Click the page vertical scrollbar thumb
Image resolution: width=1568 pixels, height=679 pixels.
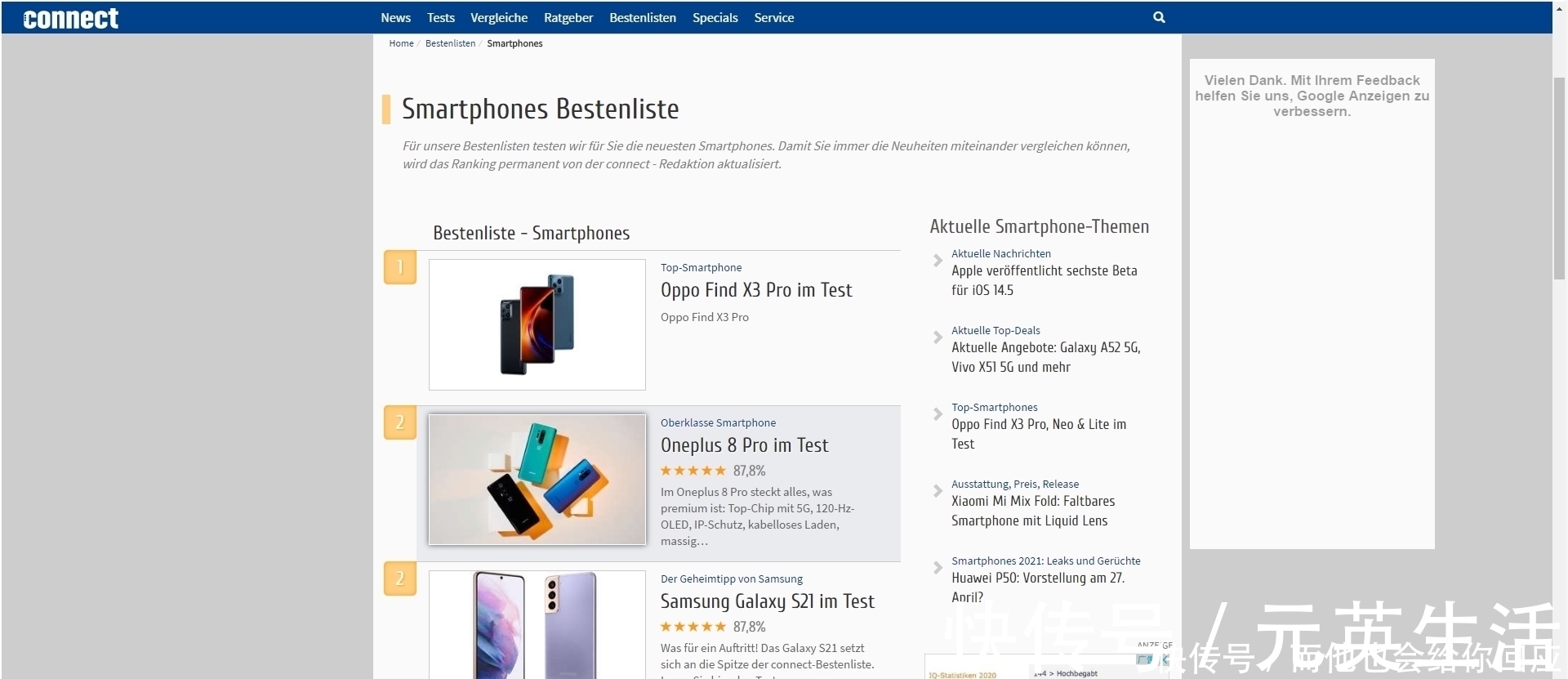tap(1560, 177)
